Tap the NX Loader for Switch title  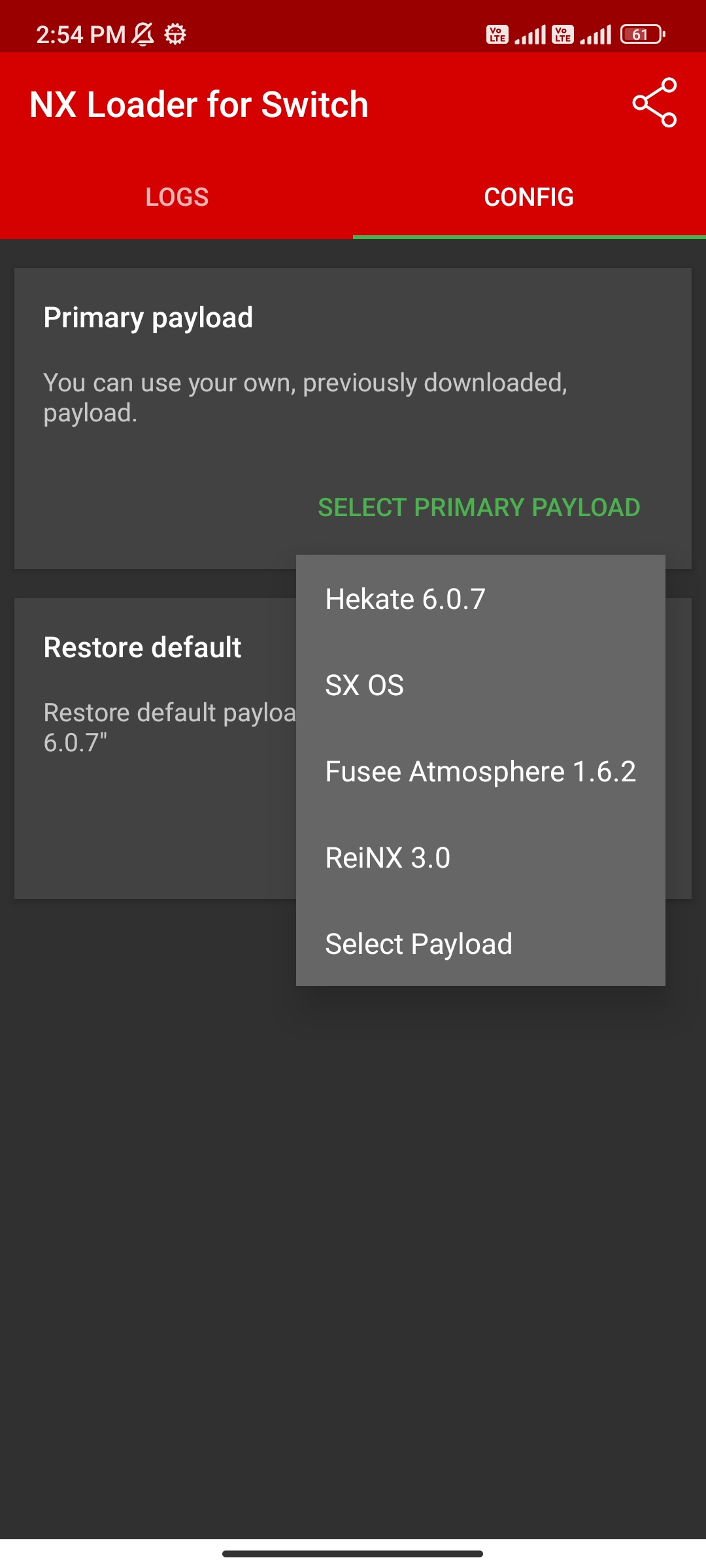click(199, 105)
